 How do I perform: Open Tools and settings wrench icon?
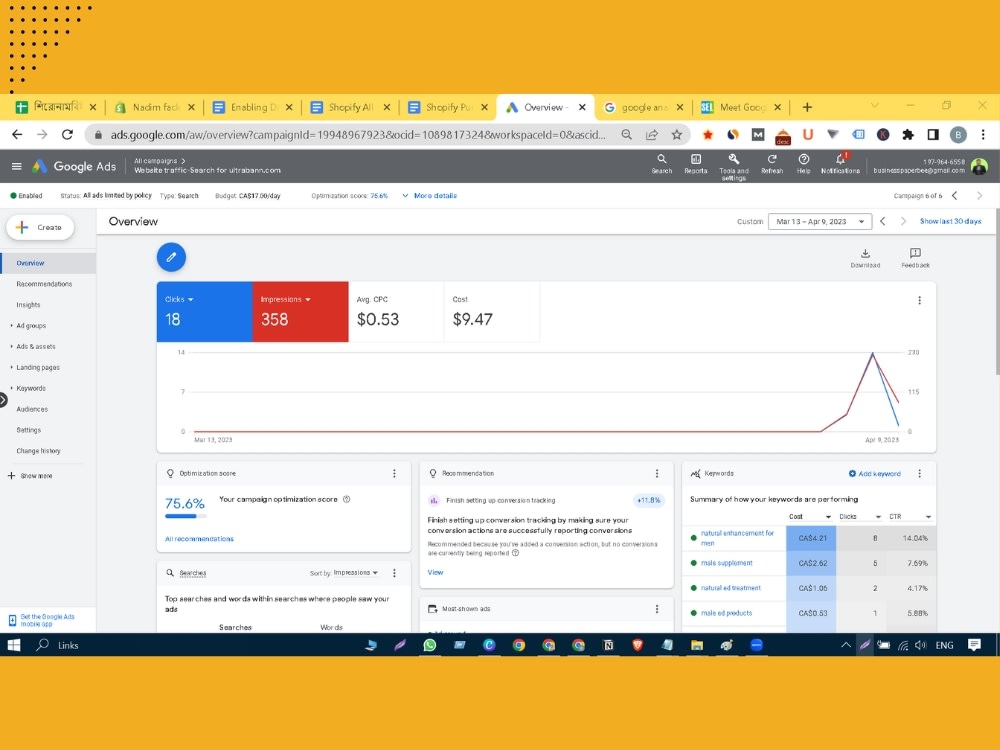pos(734,166)
